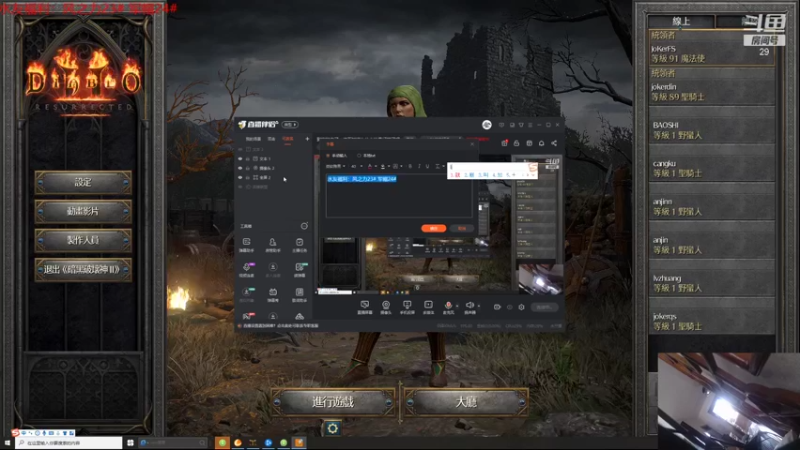Click toolbox edit icon beside 工具箱
800x450 pixels.
pos(304,226)
